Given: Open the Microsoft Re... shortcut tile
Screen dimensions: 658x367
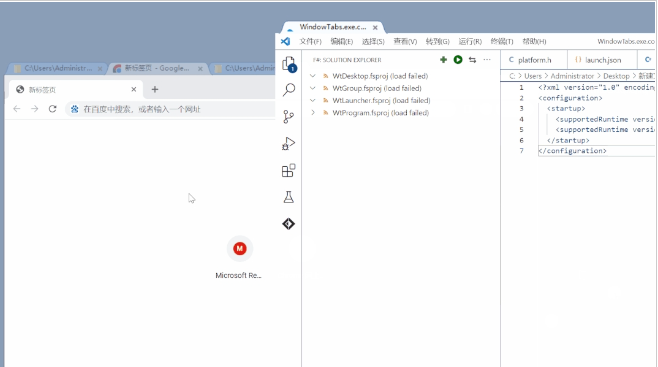Looking at the screenshot, I should point(239,257).
